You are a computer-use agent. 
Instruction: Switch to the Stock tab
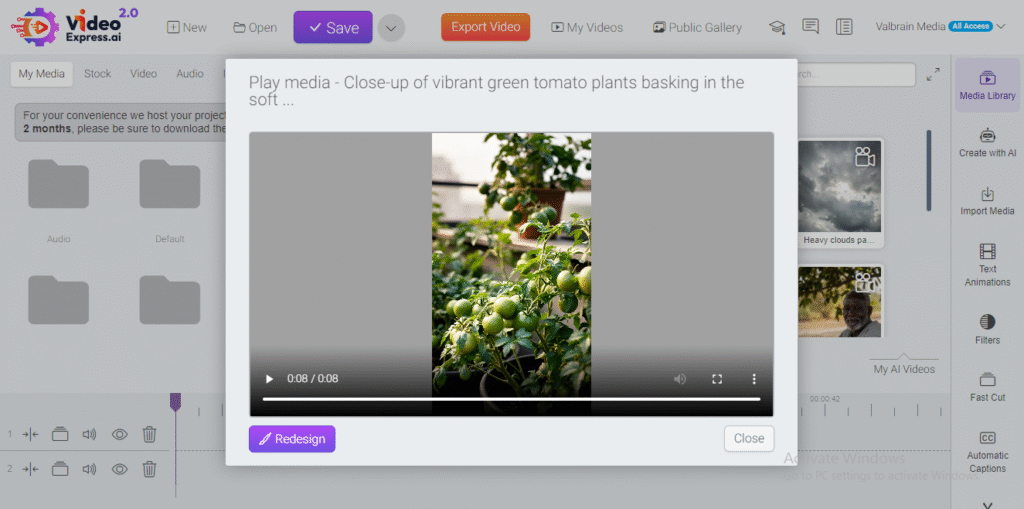(97, 74)
